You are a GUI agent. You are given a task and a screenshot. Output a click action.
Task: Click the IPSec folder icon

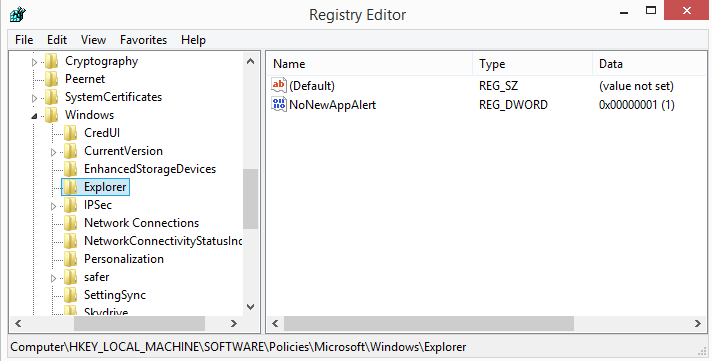[x=70, y=205]
